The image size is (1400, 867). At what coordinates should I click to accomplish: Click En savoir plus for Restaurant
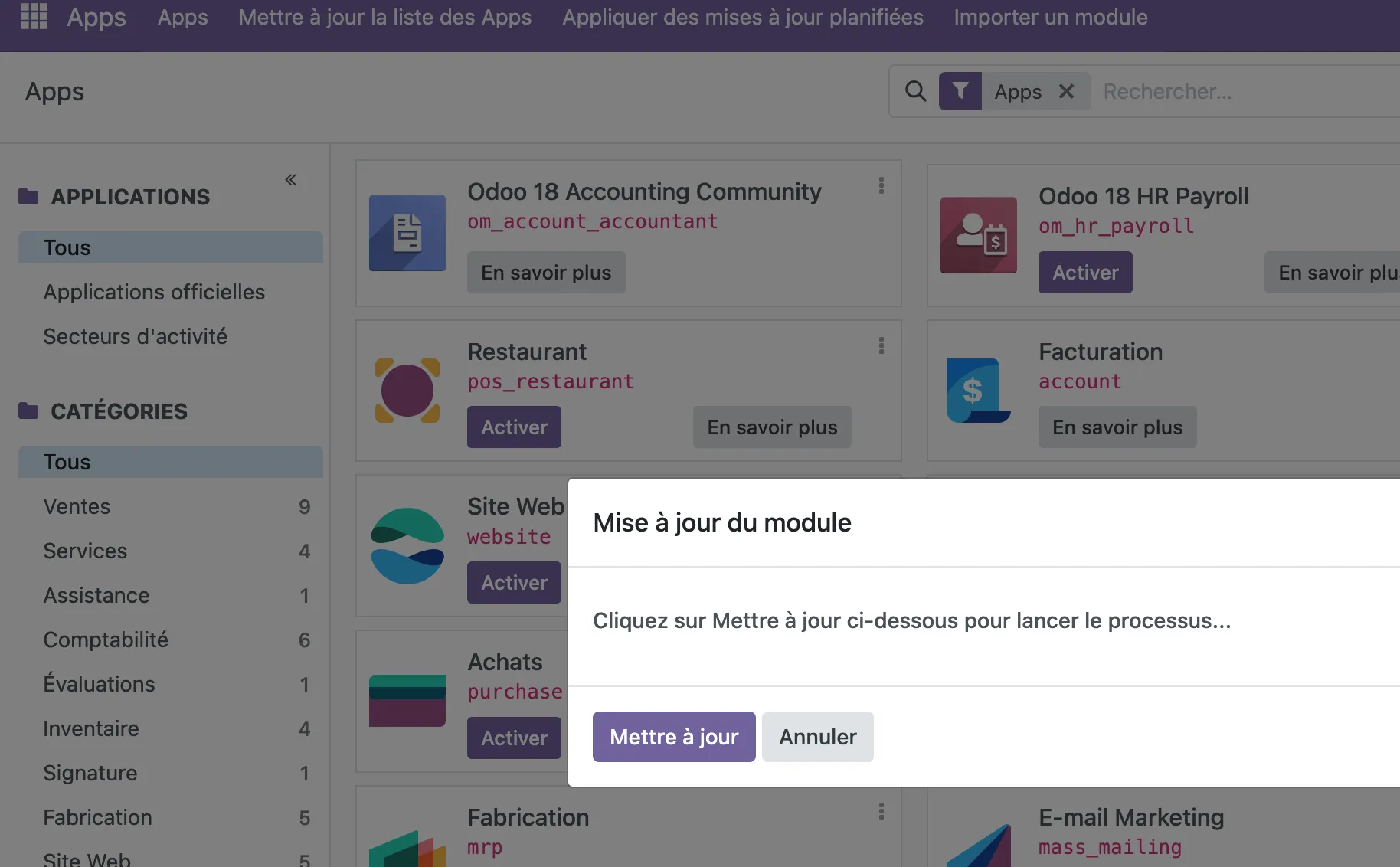pyautogui.click(x=772, y=427)
